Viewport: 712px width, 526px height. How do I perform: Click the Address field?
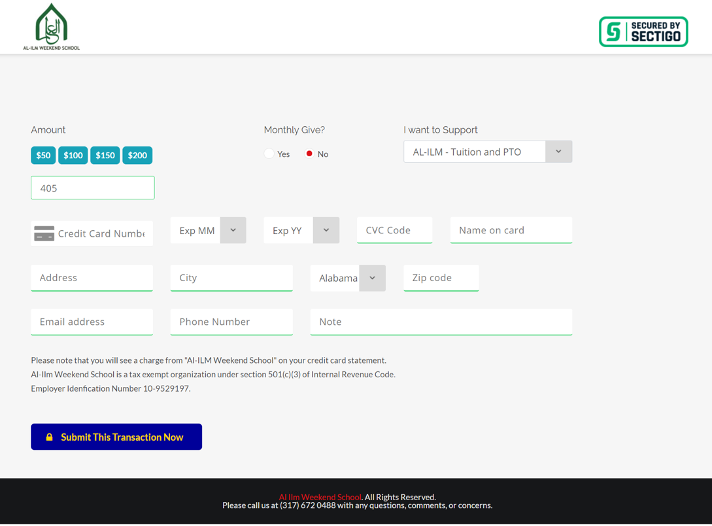click(x=92, y=278)
